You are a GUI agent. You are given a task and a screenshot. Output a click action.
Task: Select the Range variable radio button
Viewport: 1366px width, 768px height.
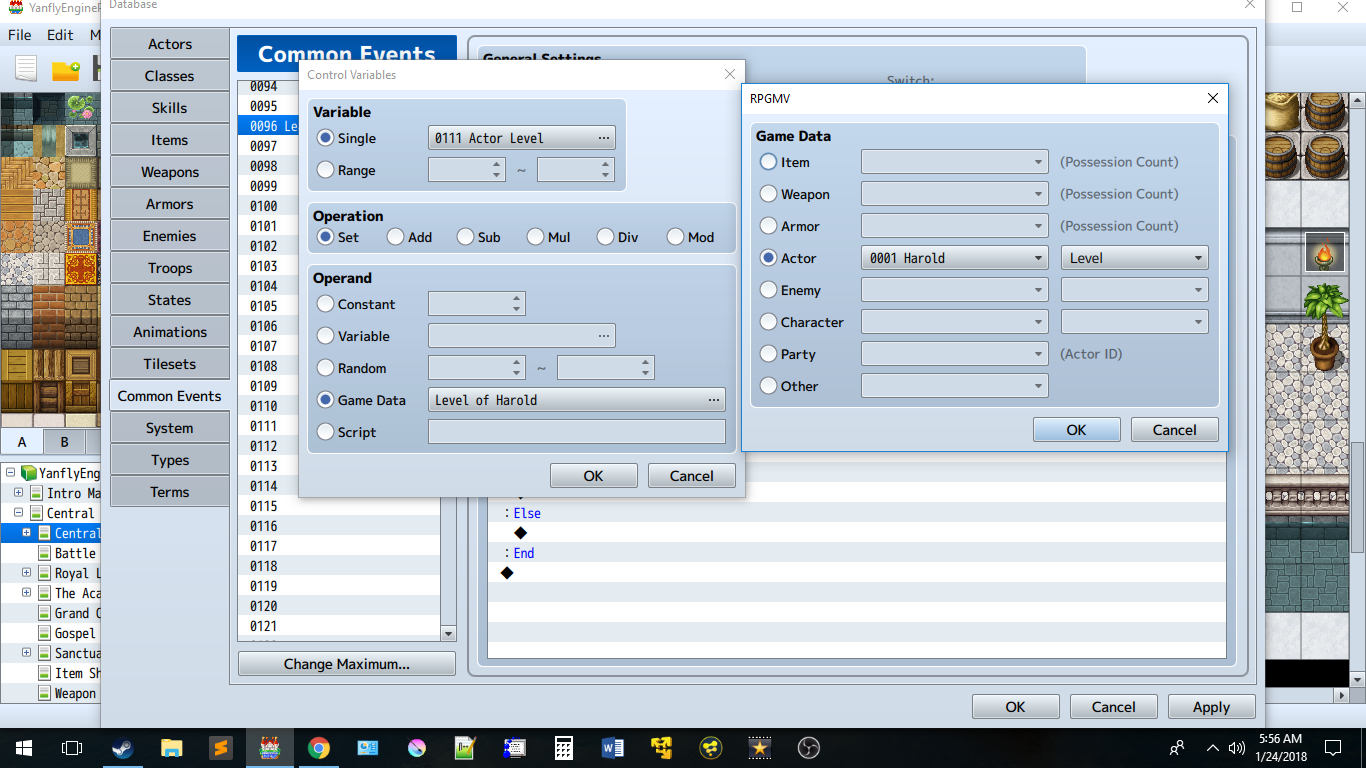pos(325,170)
